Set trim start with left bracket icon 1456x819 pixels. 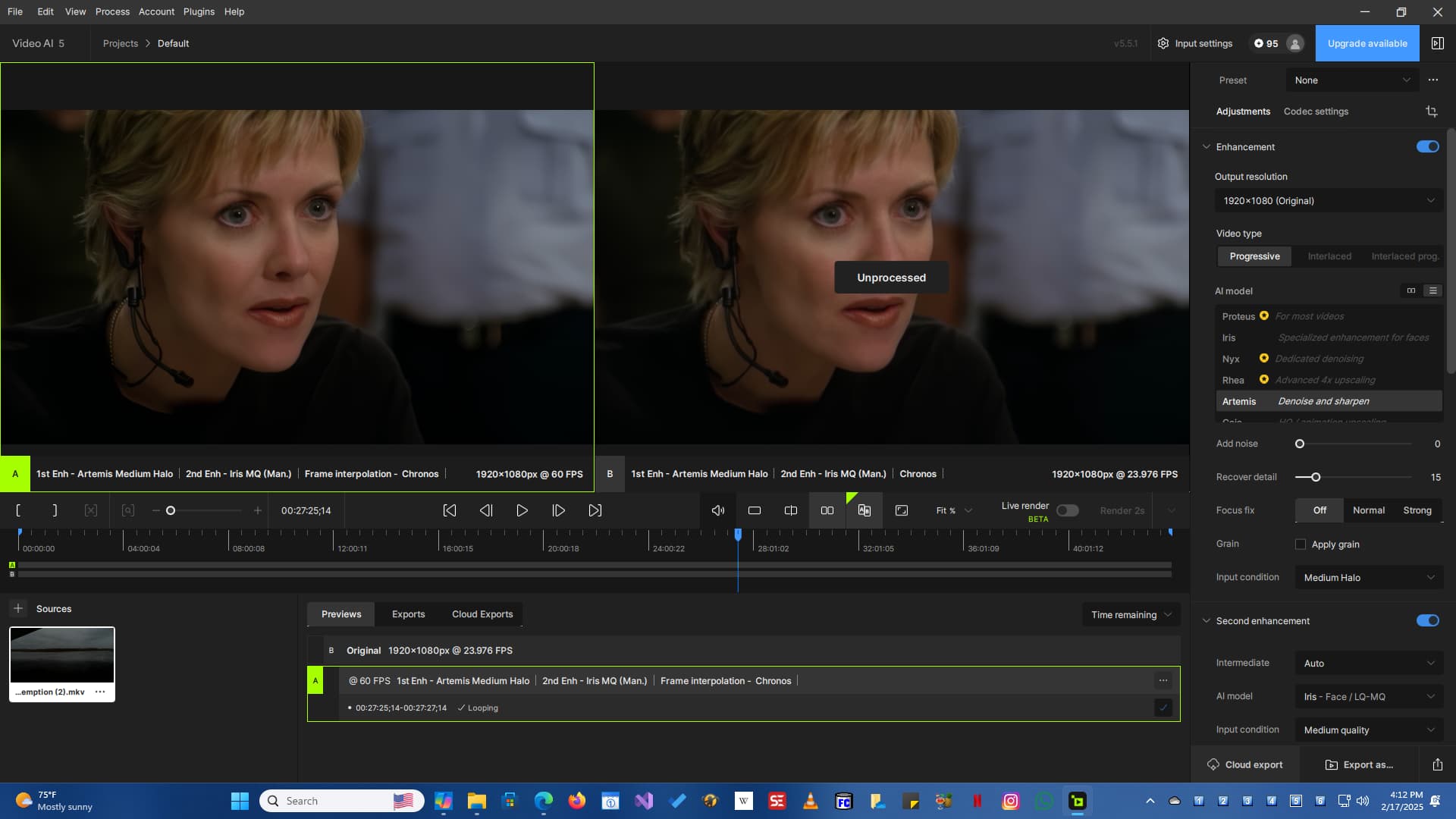point(18,510)
